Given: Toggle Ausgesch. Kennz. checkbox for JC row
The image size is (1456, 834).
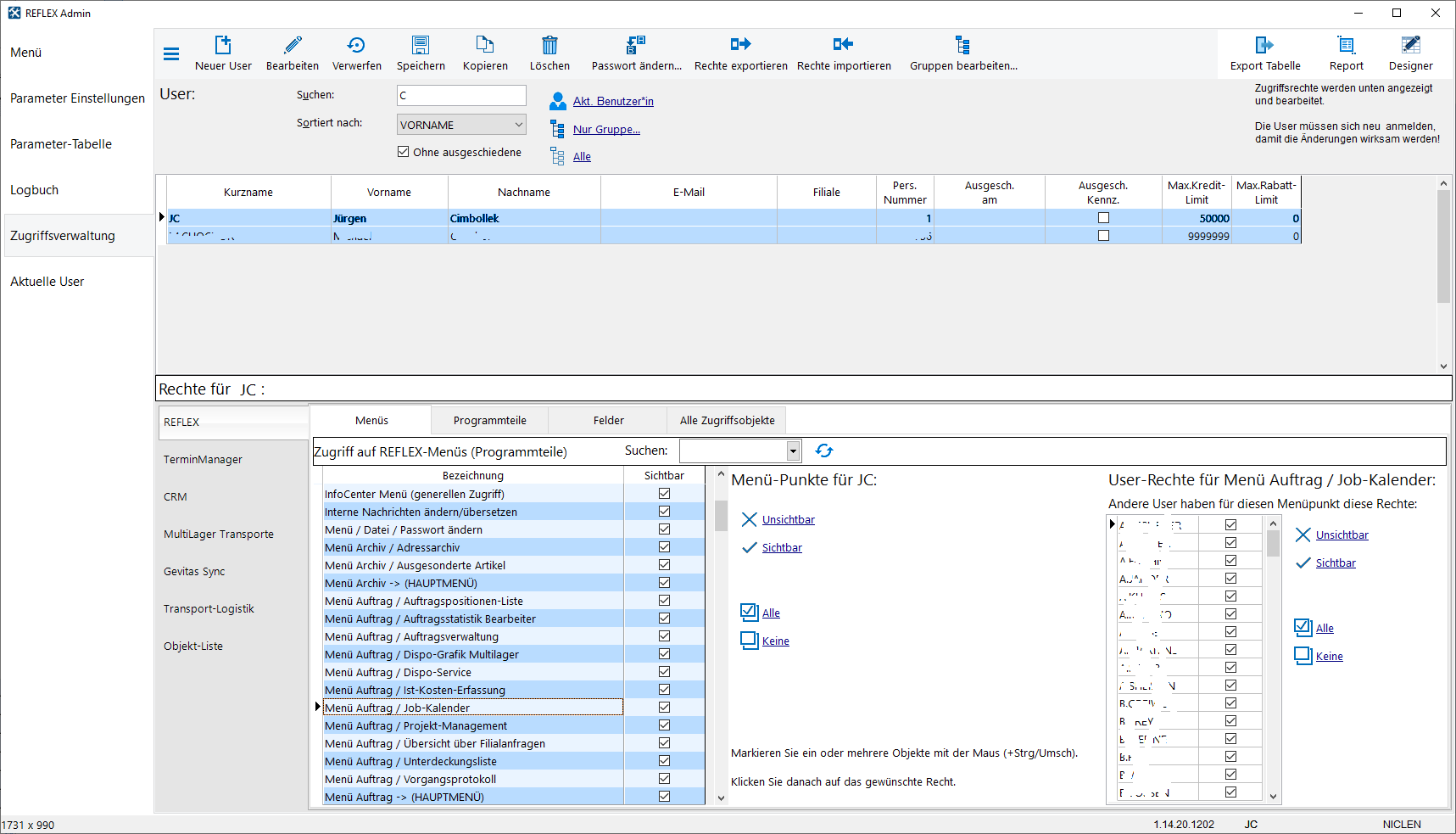Looking at the screenshot, I should (1103, 218).
